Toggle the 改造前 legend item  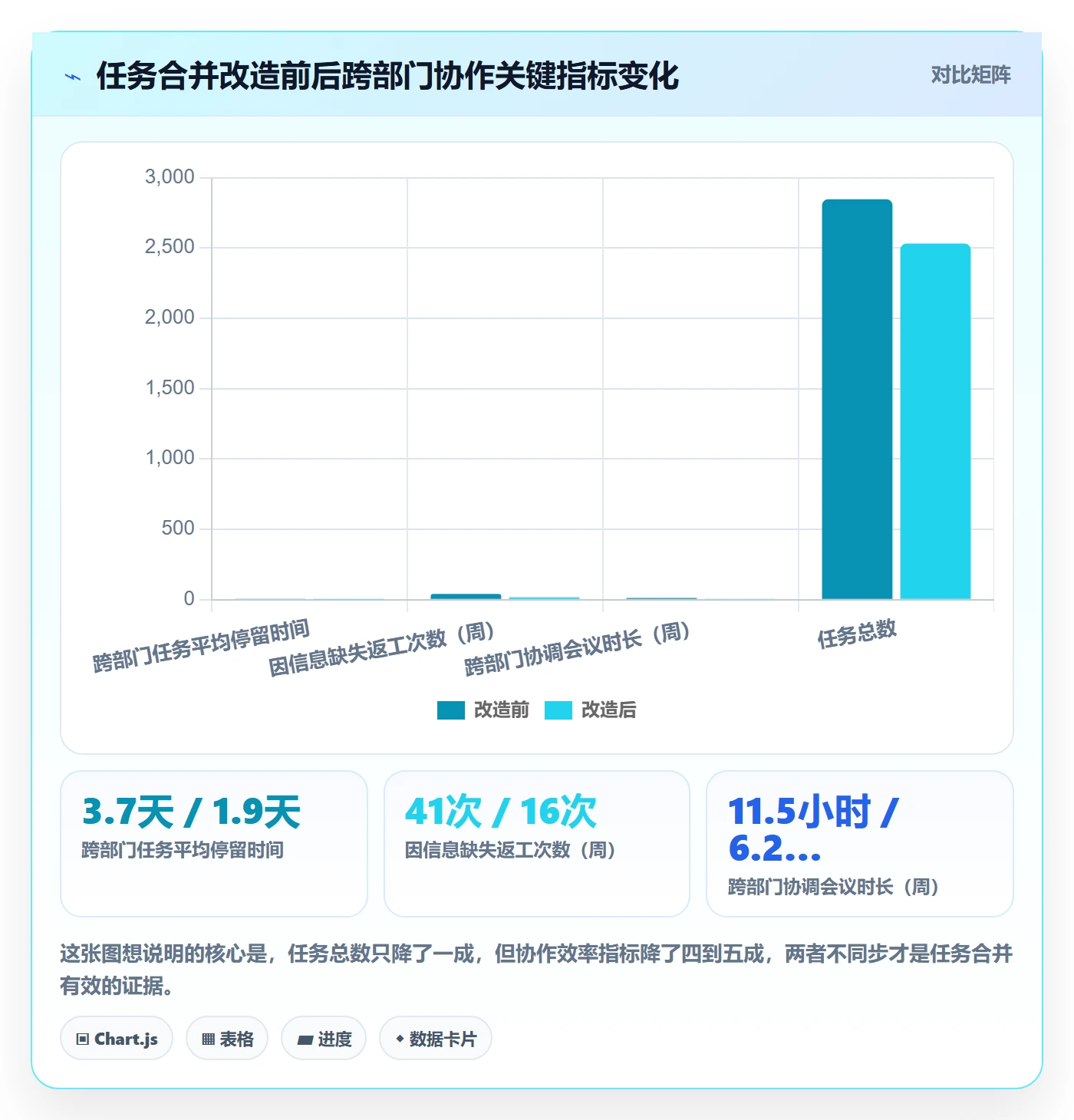click(483, 710)
